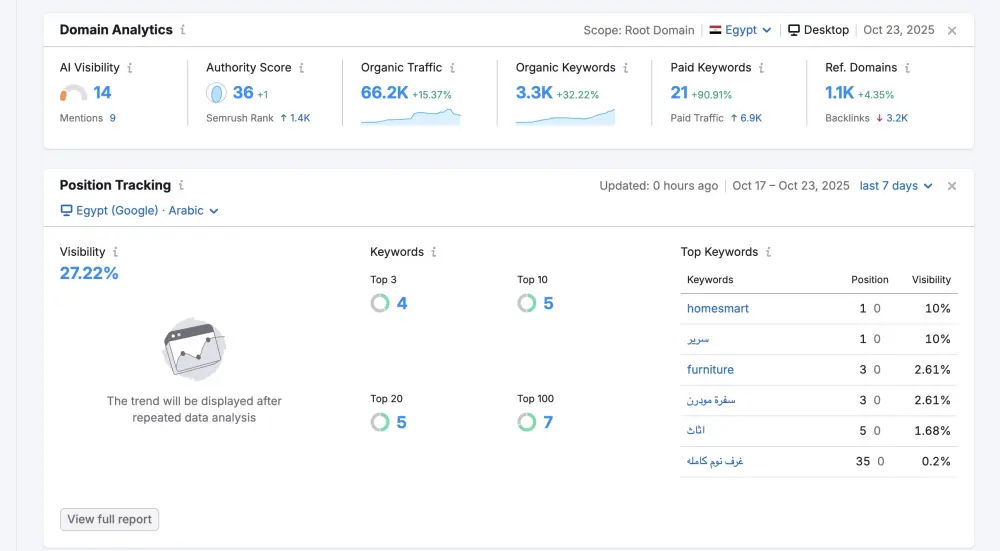Click the Paid Keywords info icon

click(x=761, y=68)
